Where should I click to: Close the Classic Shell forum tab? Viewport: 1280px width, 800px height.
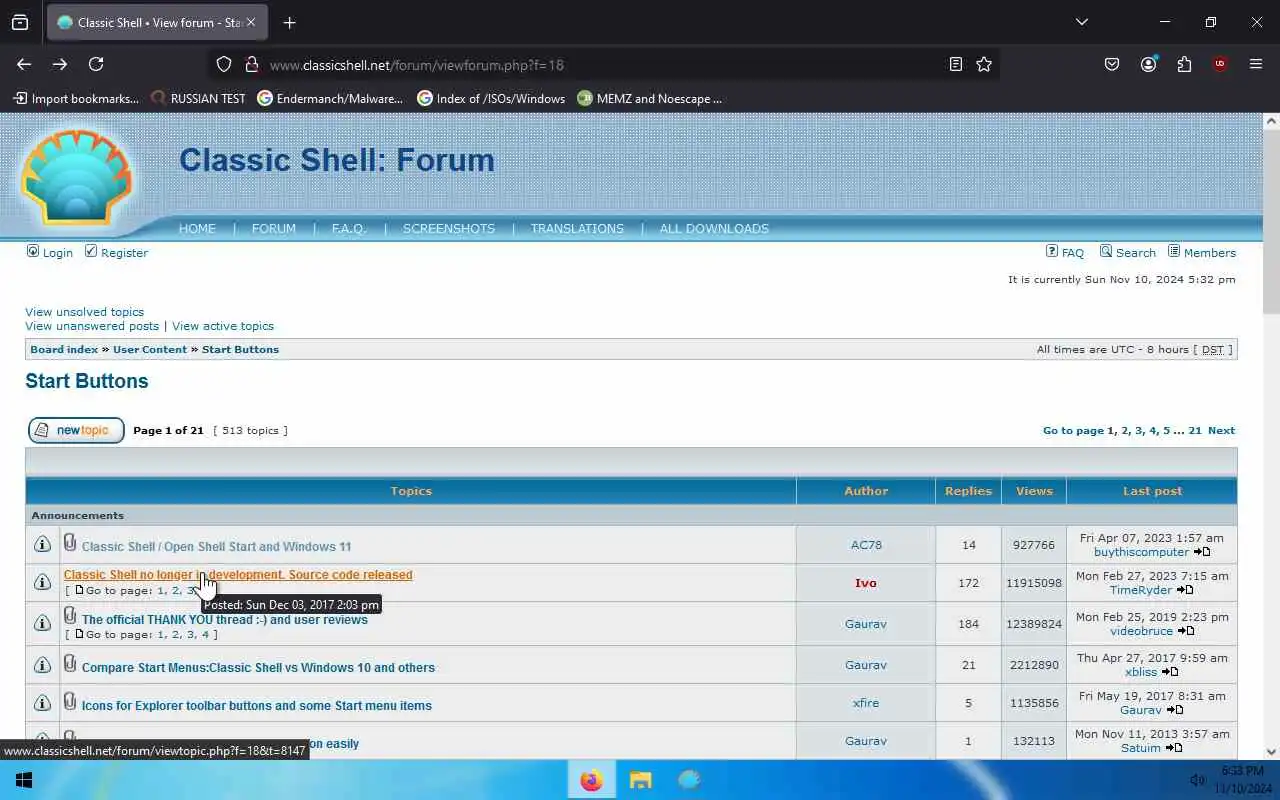[x=250, y=22]
